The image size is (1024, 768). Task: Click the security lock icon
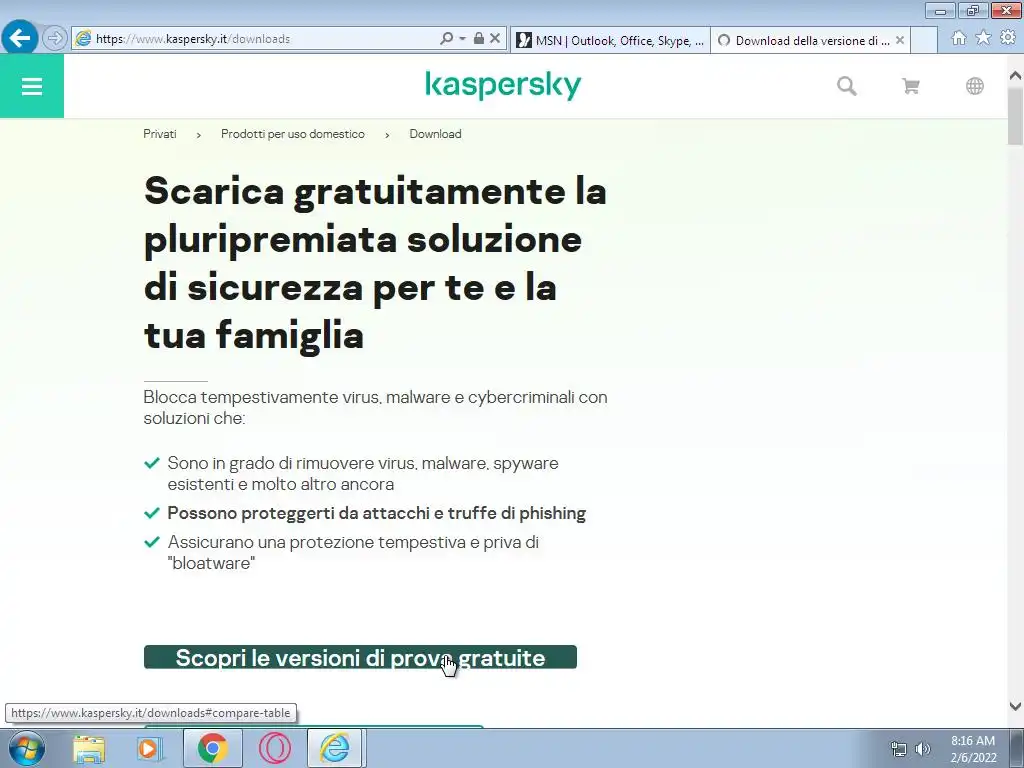click(479, 39)
